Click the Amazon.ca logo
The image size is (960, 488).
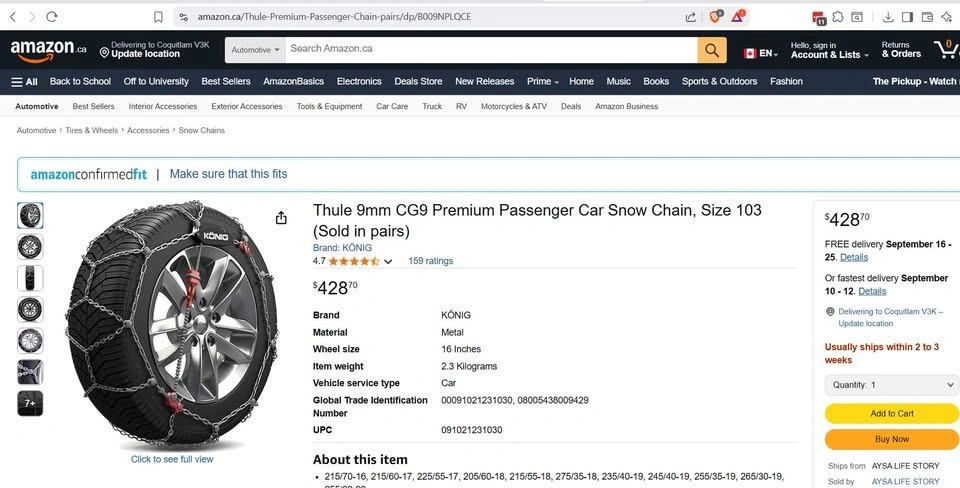pyautogui.click(x=47, y=49)
